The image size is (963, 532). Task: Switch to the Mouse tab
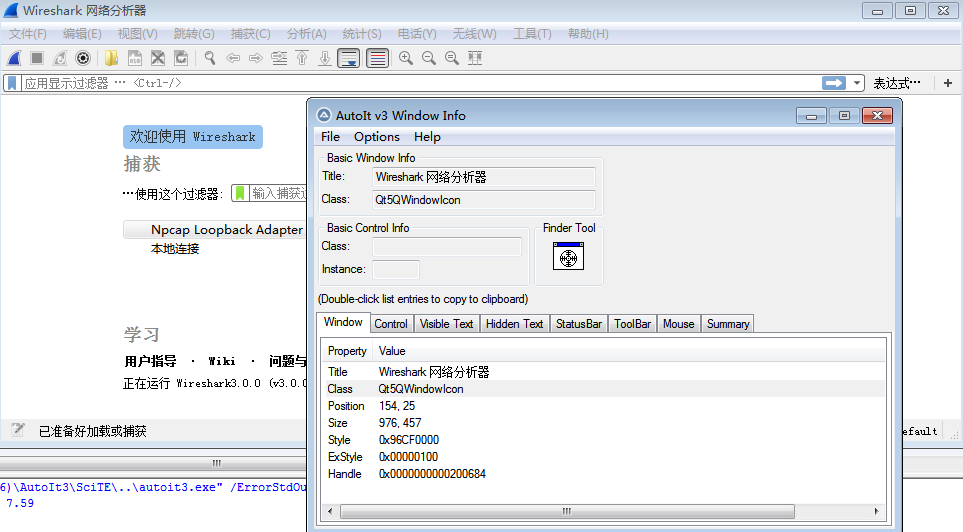pyautogui.click(x=678, y=324)
